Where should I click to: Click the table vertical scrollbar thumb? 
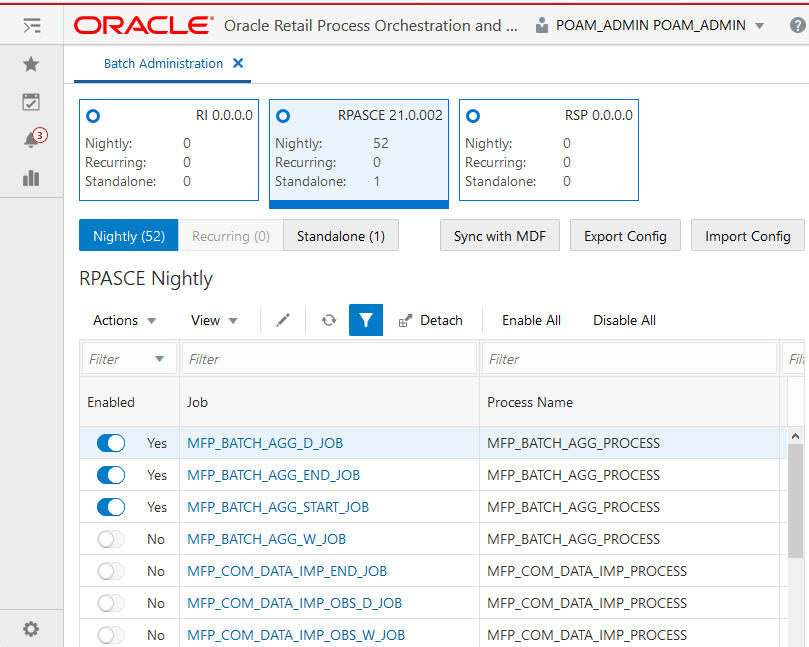click(x=796, y=500)
